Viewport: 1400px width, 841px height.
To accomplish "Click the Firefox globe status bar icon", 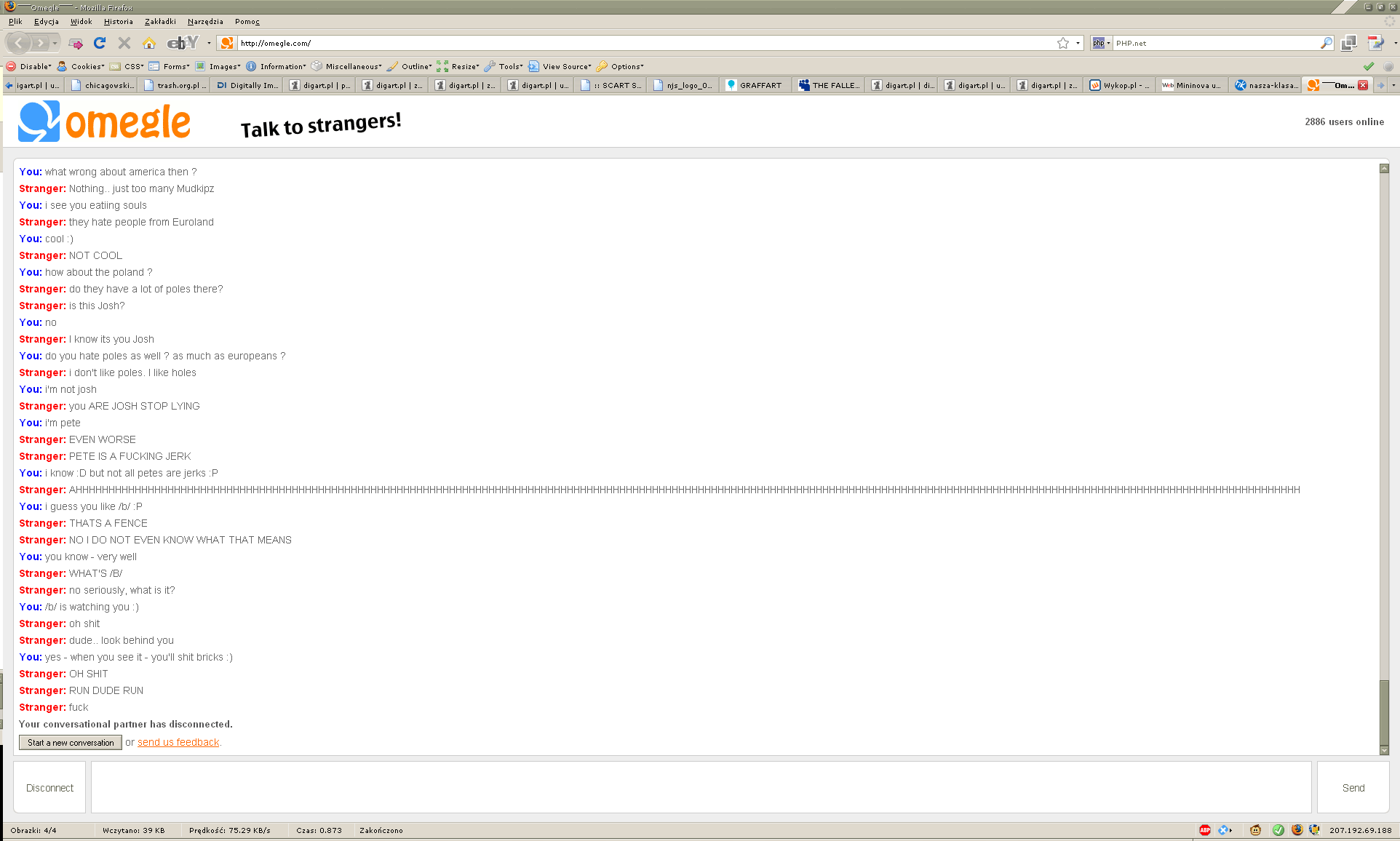I will [x=1297, y=830].
